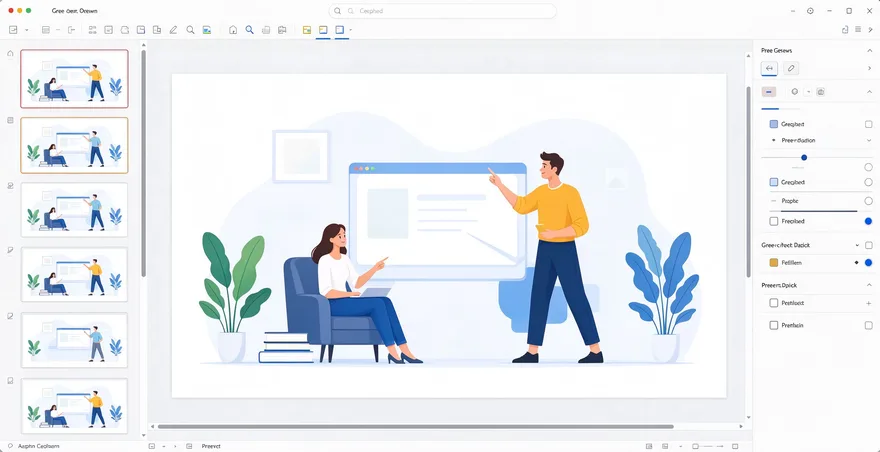Open the three-lines menu icon top right
The width and height of the screenshot is (880, 452).
tap(858, 30)
